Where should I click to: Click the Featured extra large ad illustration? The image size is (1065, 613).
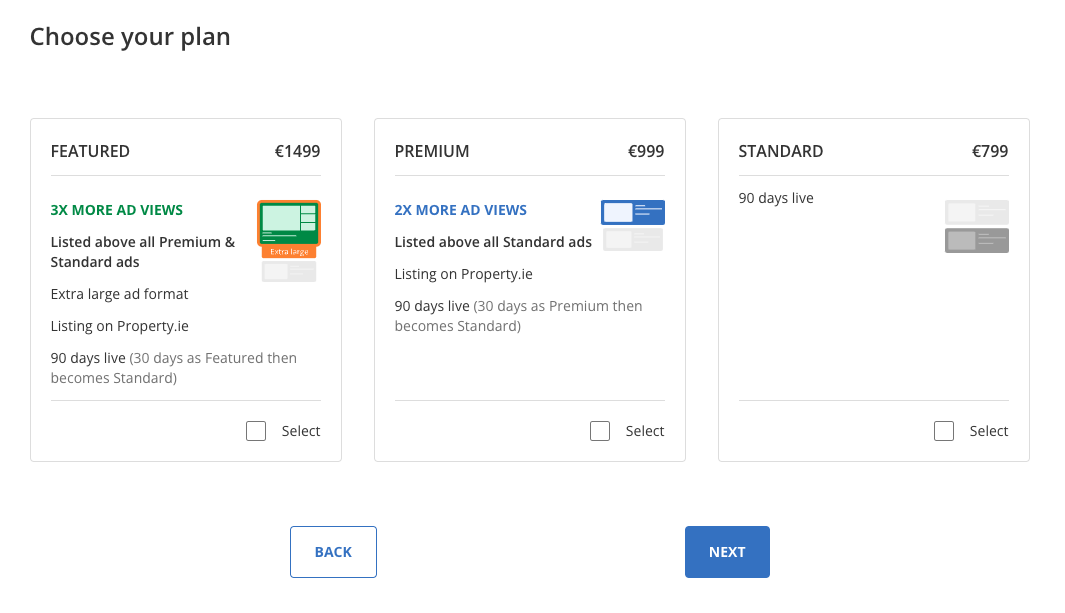pyautogui.click(x=289, y=241)
